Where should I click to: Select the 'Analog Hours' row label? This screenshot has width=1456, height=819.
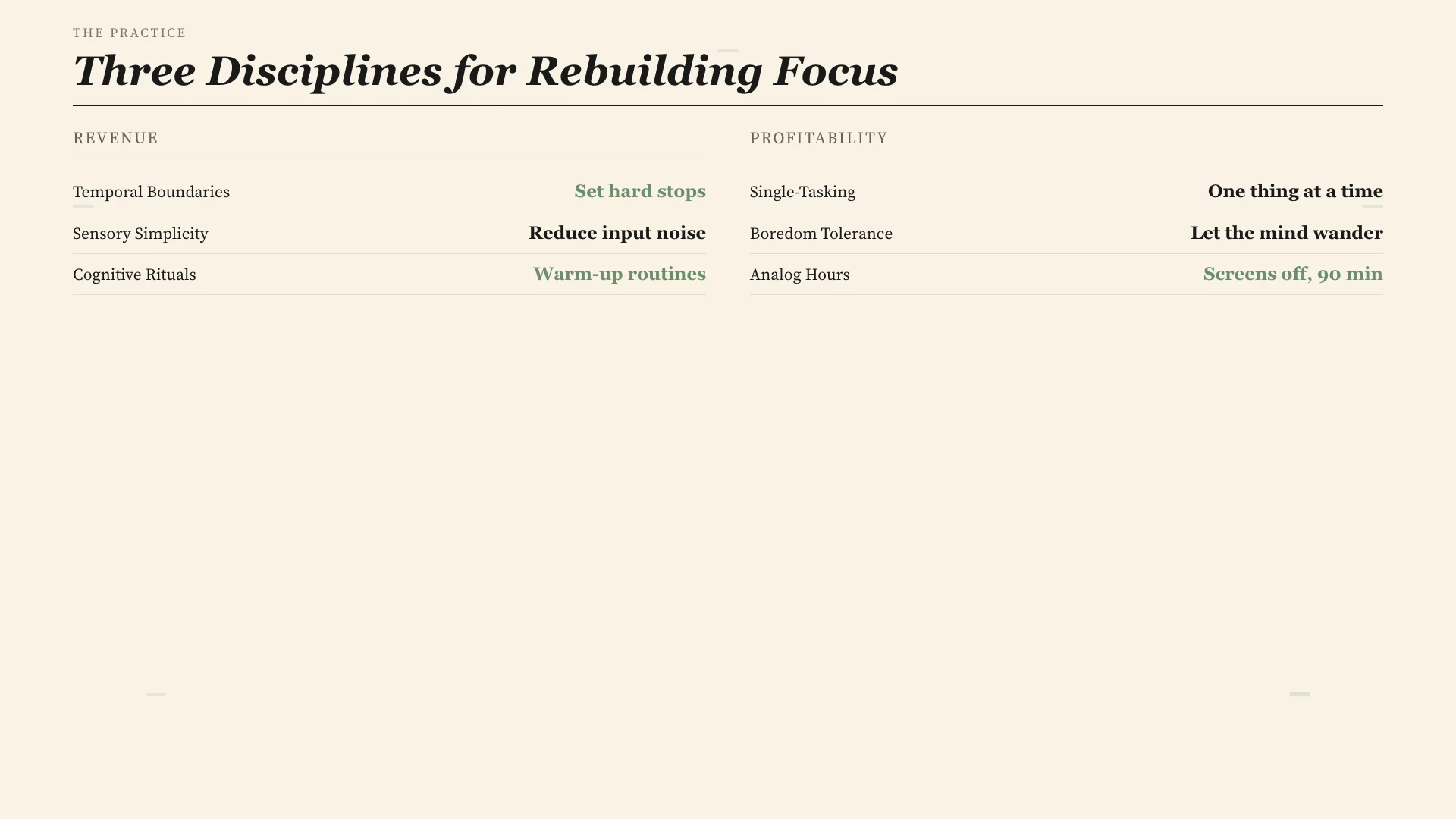pyautogui.click(x=800, y=275)
